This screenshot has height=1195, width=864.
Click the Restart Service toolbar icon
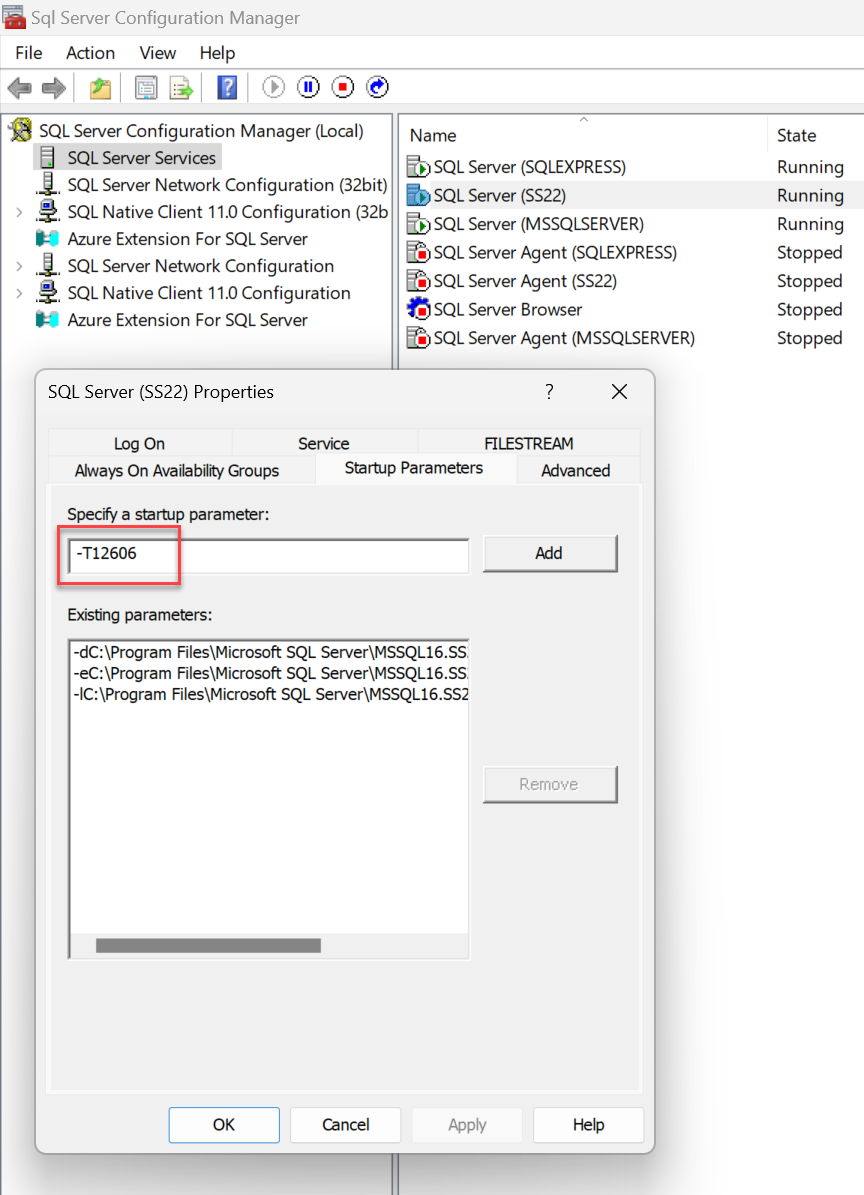pyautogui.click(x=377, y=87)
